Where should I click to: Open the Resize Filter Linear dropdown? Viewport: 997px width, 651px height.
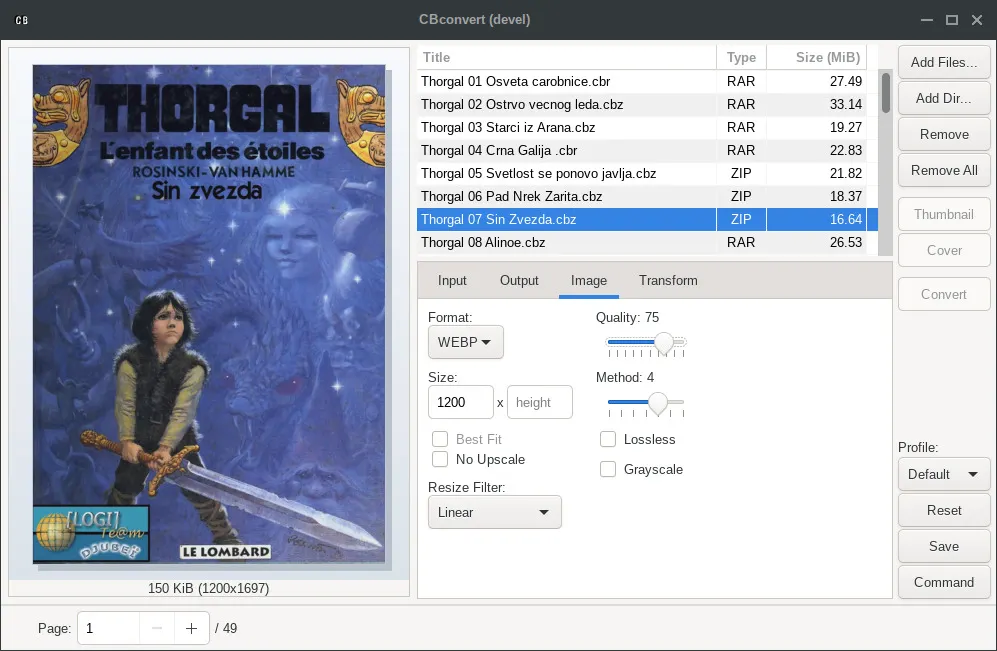pyautogui.click(x=495, y=512)
